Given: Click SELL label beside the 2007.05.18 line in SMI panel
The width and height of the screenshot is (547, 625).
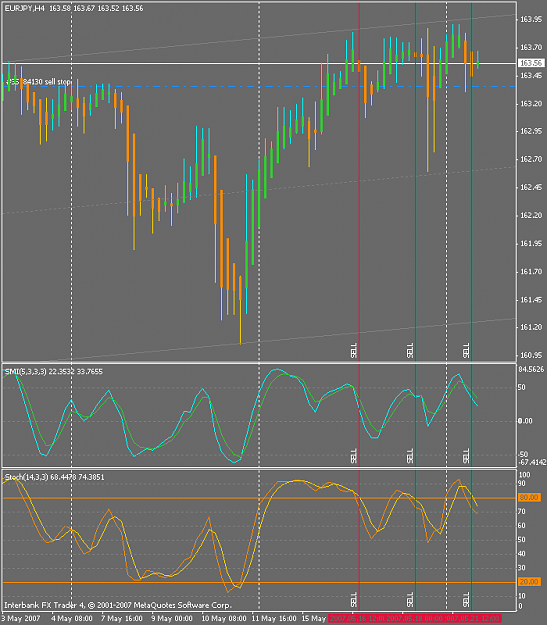Looking at the screenshot, I should click(x=409, y=456).
